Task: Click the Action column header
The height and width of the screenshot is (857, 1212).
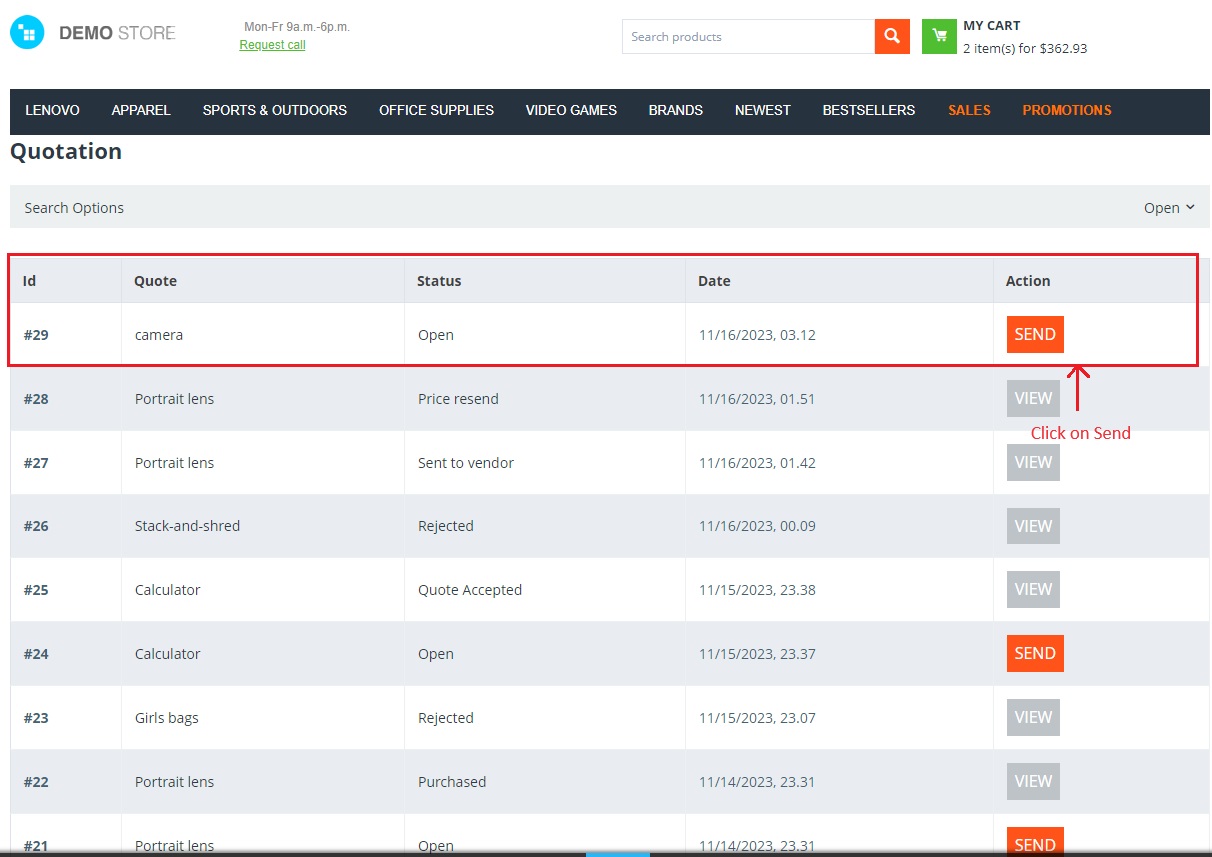Action: [x=1028, y=281]
